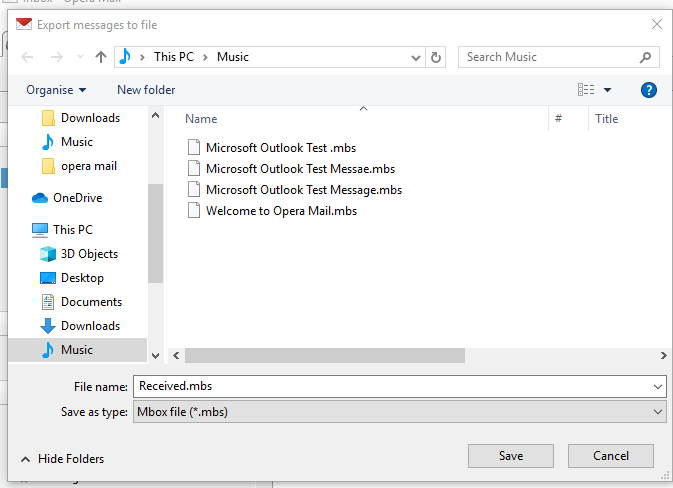Open Documents in the sidebar
The width and height of the screenshot is (673, 488).
(82, 302)
